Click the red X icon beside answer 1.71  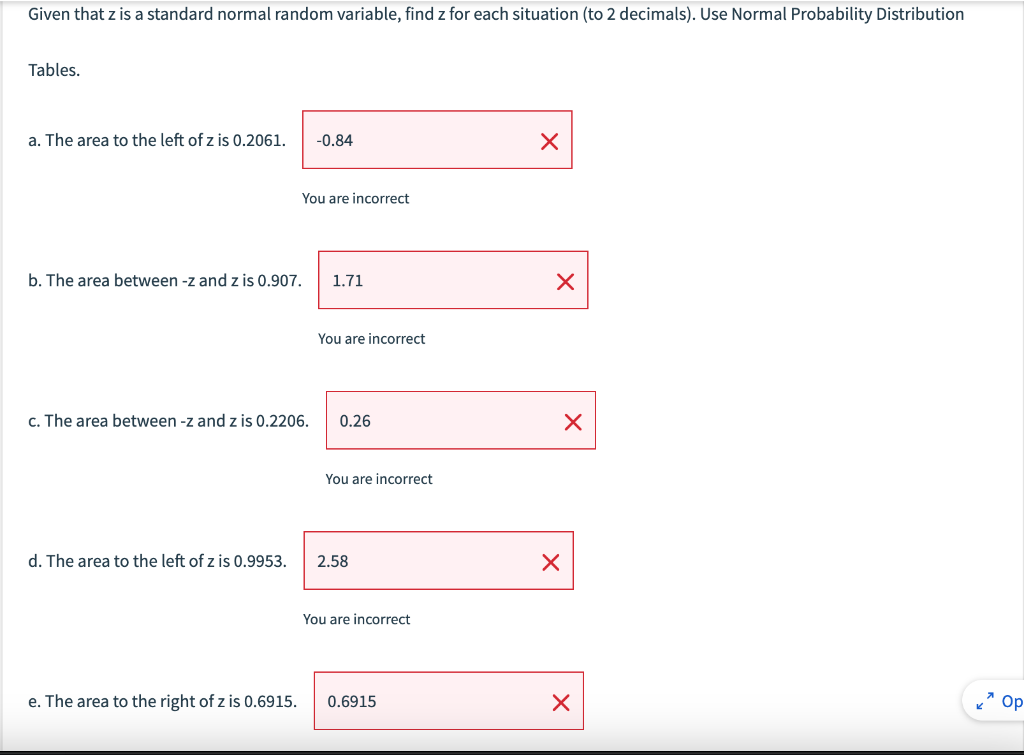click(x=564, y=281)
